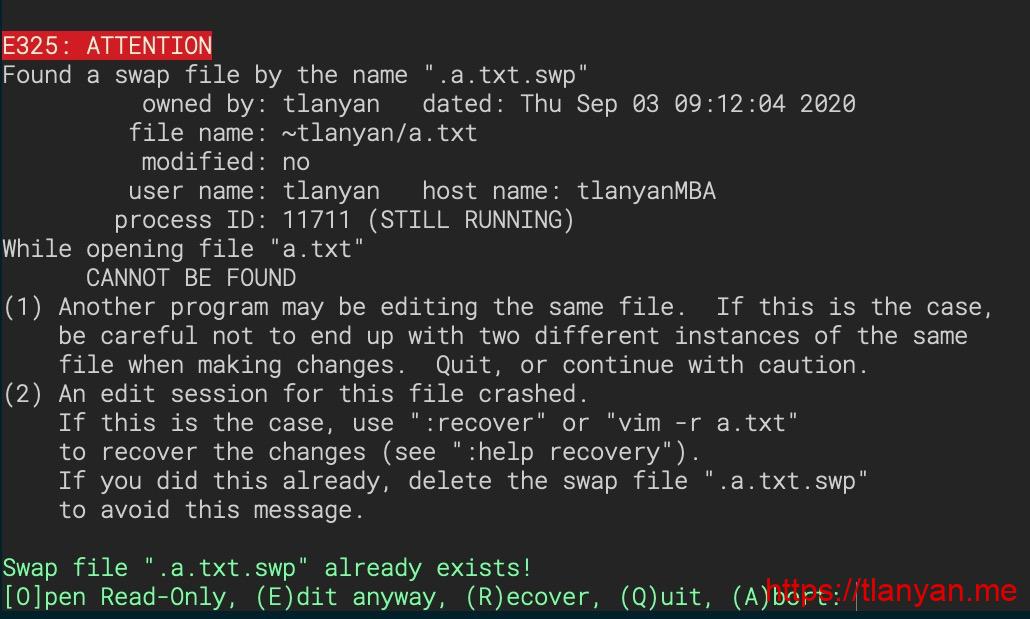Click the "owned by: tlanyan" owner text
The image size is (1030, 619).
[x=260, y=104]
